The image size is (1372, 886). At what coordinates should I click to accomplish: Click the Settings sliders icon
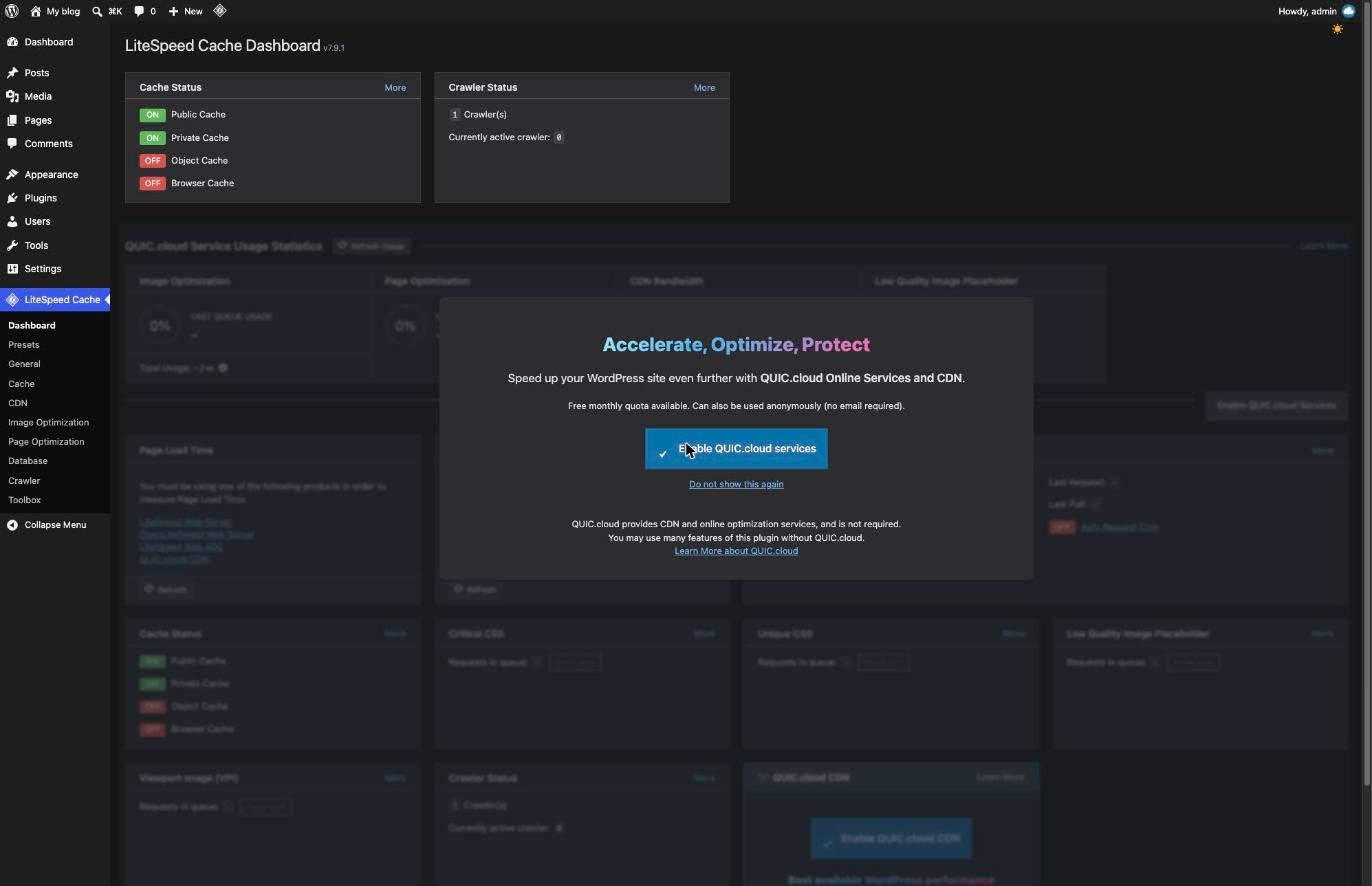pyautogui.click(x=12, y=269)
